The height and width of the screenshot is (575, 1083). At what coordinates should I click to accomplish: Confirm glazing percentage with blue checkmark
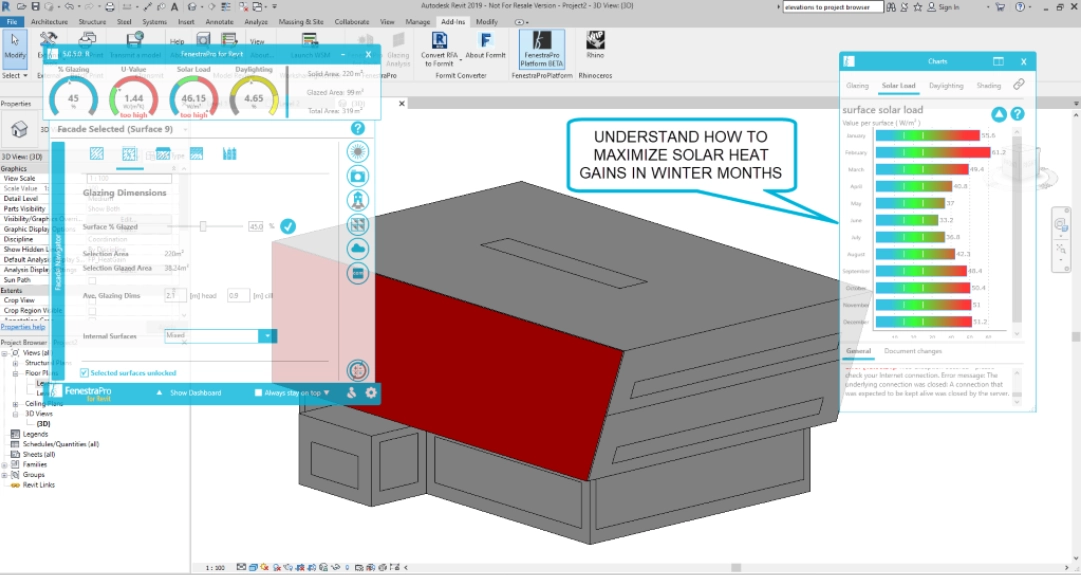point(288,226)
